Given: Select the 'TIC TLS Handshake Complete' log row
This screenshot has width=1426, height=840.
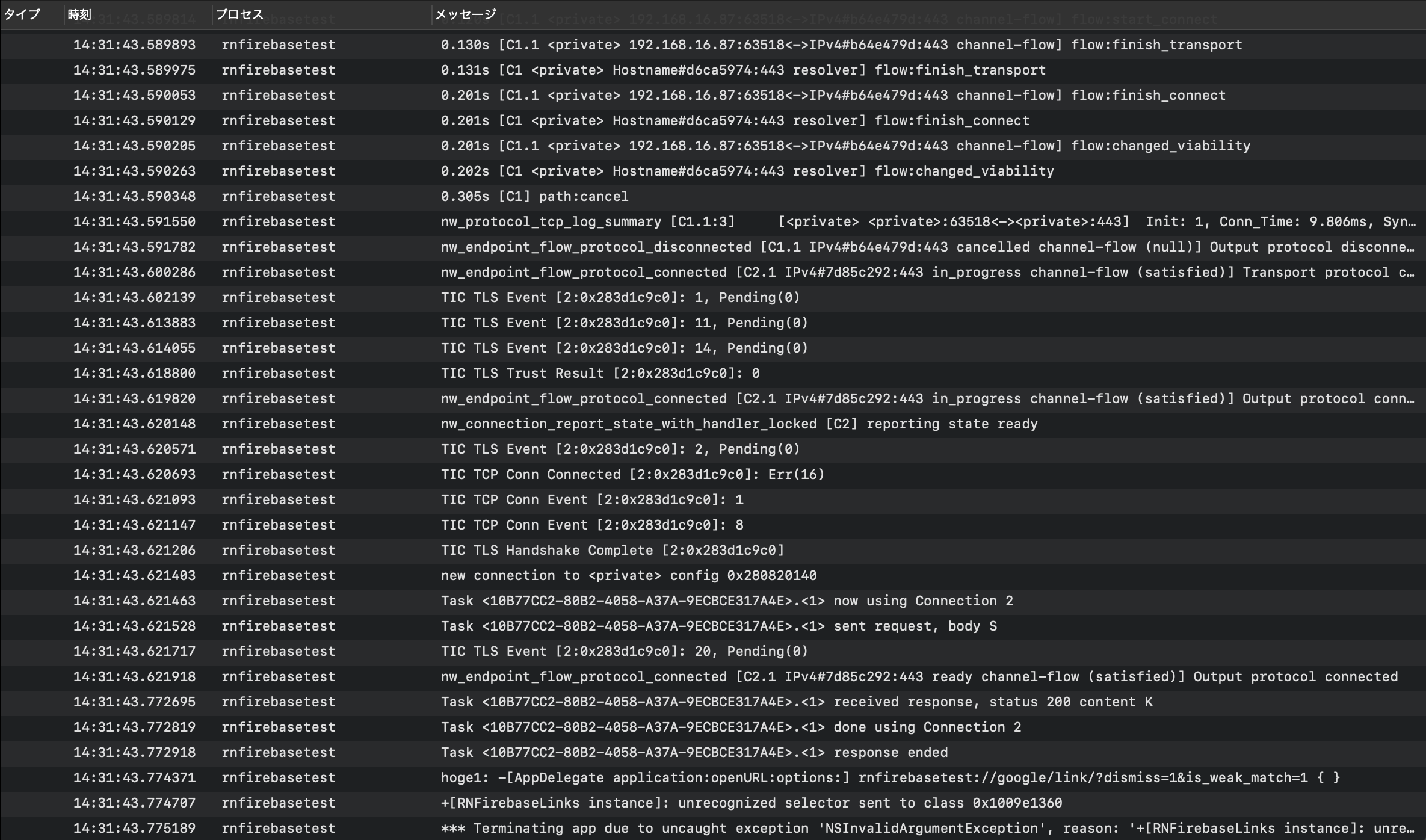Looking at the screenshot, I should click(612, 551).
